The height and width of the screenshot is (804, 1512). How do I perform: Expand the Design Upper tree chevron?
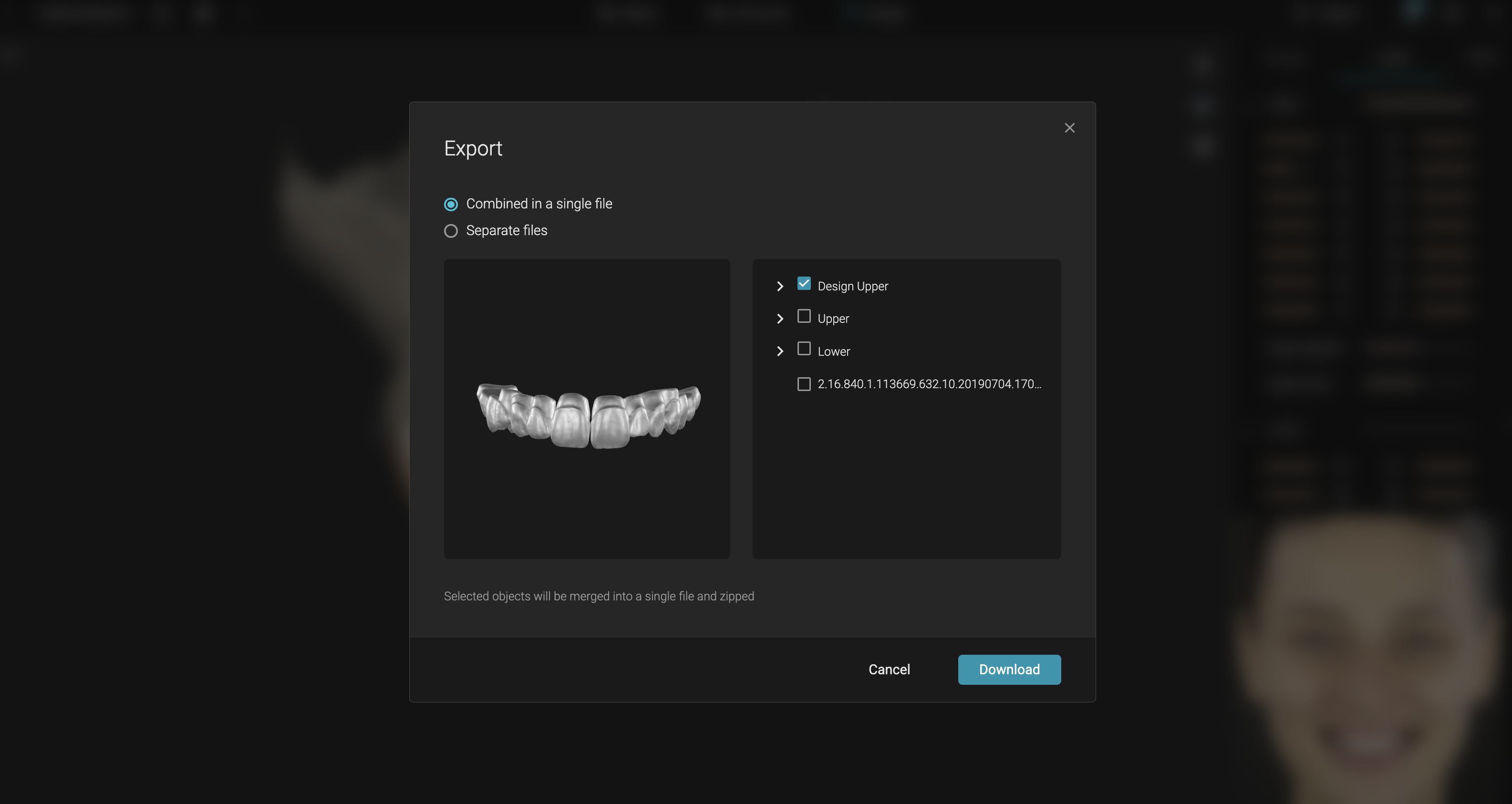click(x=780, y=287)
